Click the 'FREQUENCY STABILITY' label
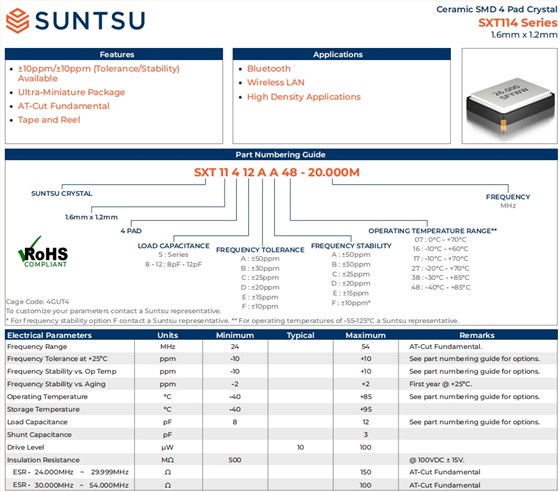The image size is (560, 492). pos(351,246)
